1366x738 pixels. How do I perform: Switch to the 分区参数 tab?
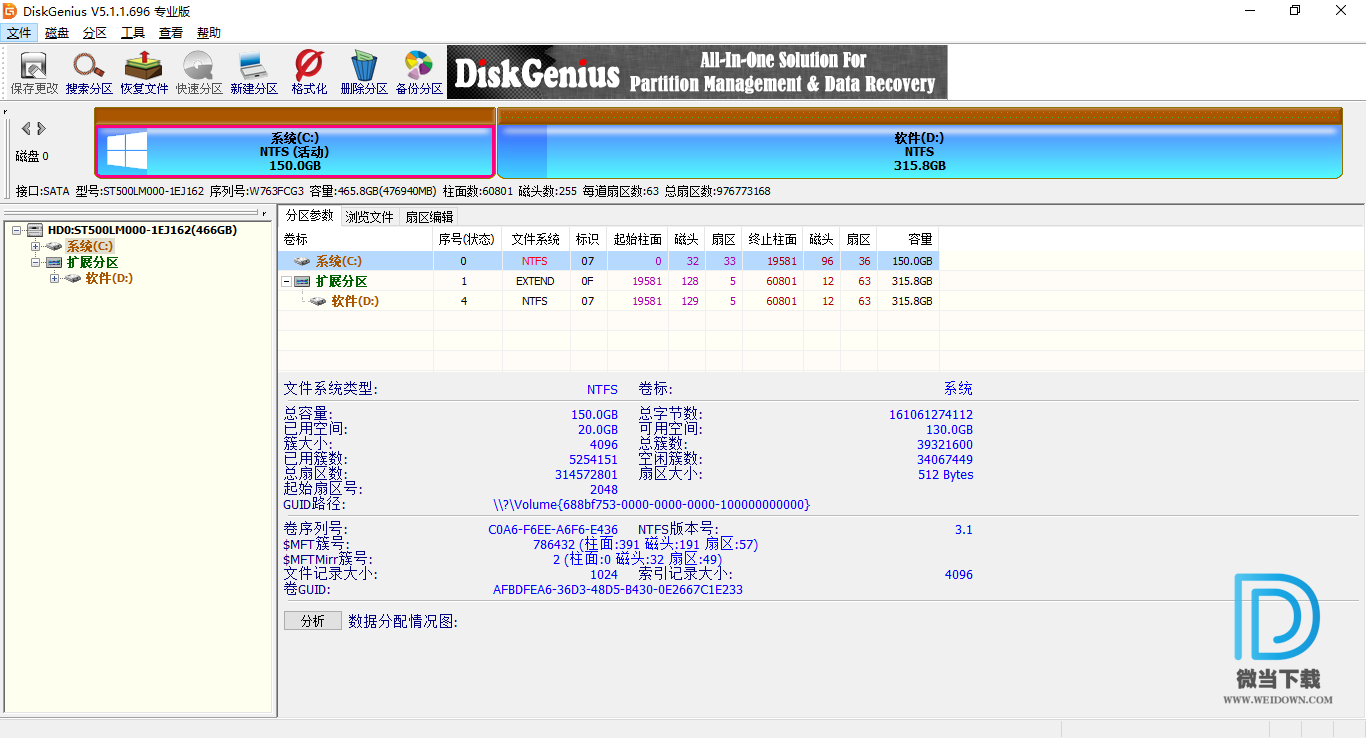[x=310, y=215]
